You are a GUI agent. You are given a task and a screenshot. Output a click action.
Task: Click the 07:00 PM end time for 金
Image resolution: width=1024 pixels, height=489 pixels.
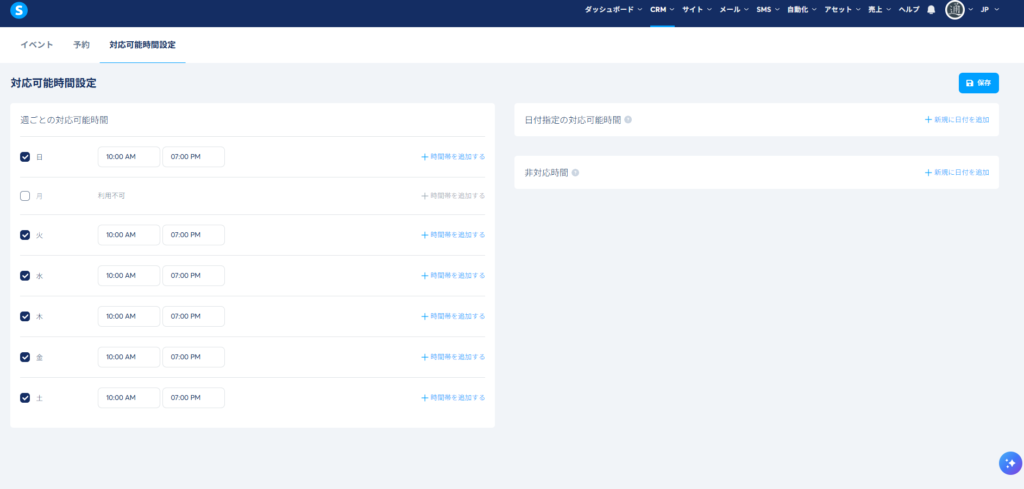193,357
